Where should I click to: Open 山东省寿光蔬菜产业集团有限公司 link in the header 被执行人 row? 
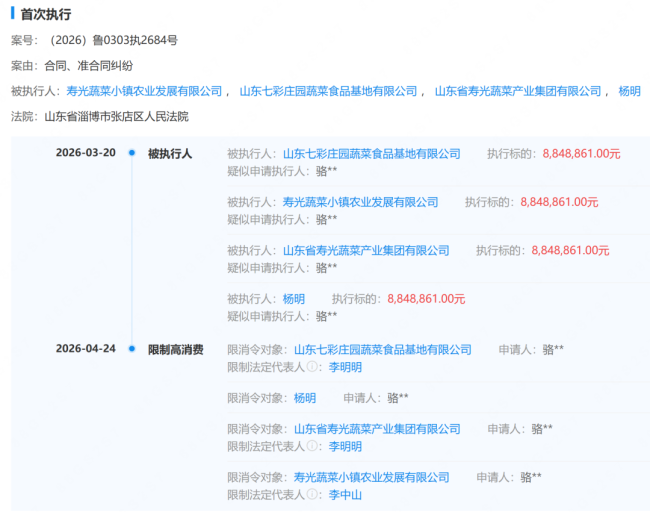518,91
